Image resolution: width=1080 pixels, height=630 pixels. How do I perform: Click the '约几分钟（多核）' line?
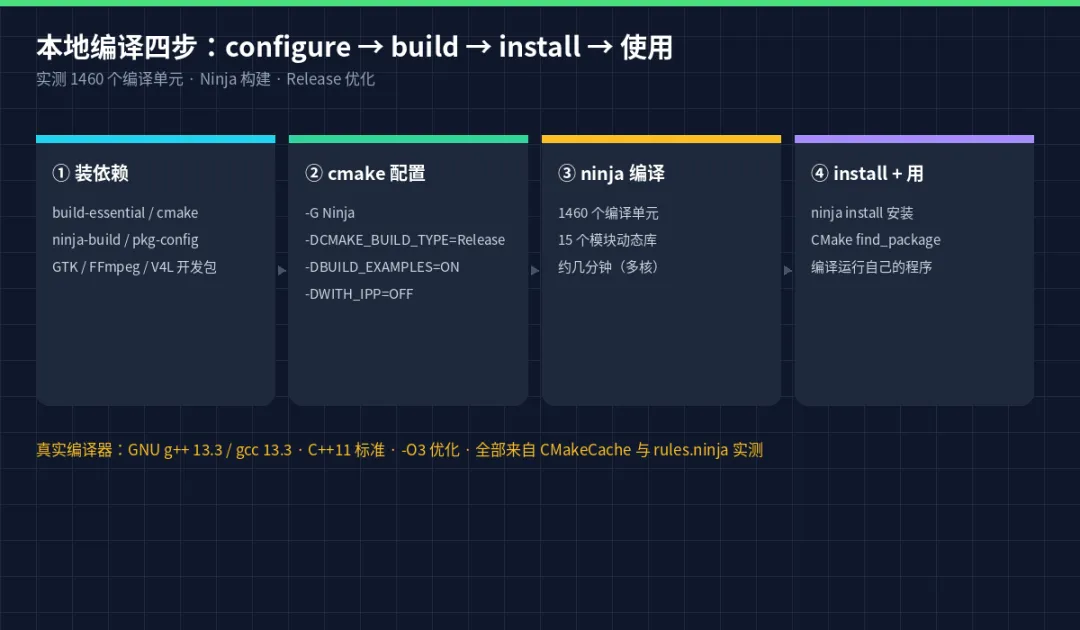coord(611,267)
